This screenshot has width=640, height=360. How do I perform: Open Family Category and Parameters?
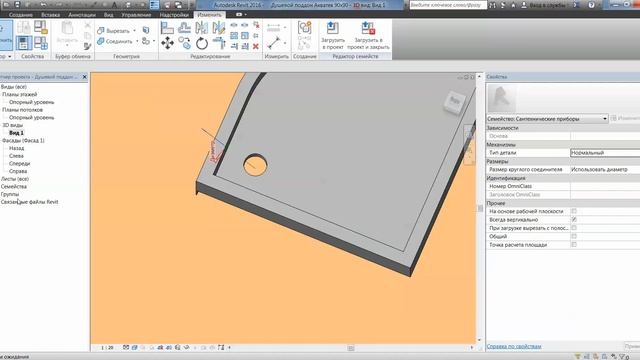coord(40,27)
